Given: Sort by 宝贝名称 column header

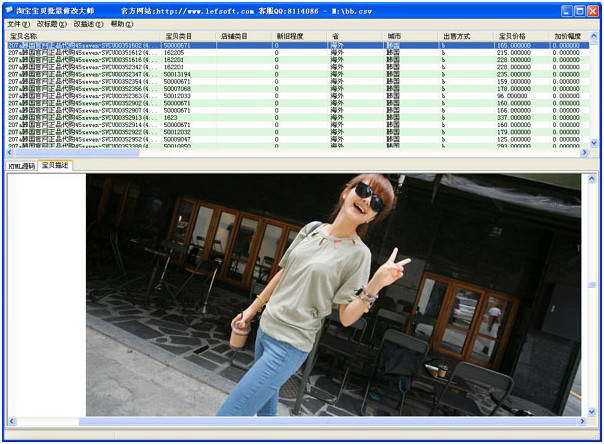Looking at the screenshot, I should point(23,36).
